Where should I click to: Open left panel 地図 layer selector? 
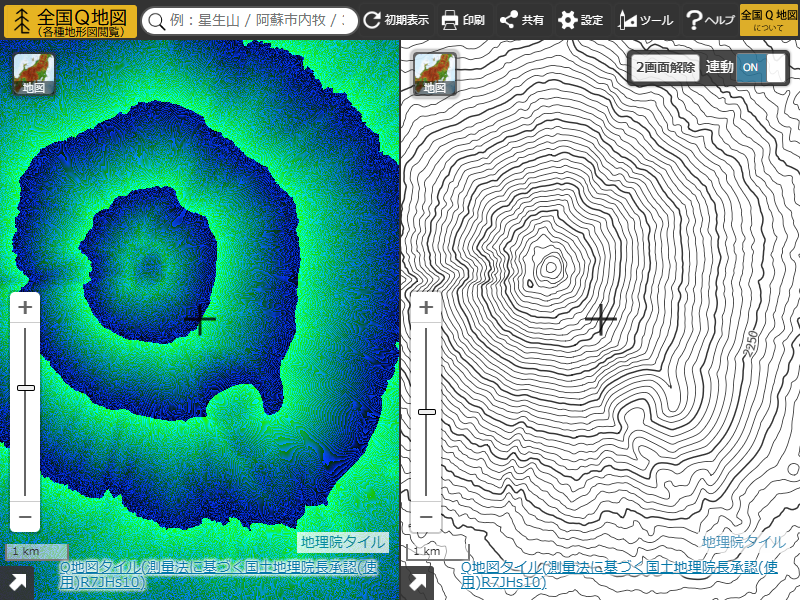click(34, 74)
